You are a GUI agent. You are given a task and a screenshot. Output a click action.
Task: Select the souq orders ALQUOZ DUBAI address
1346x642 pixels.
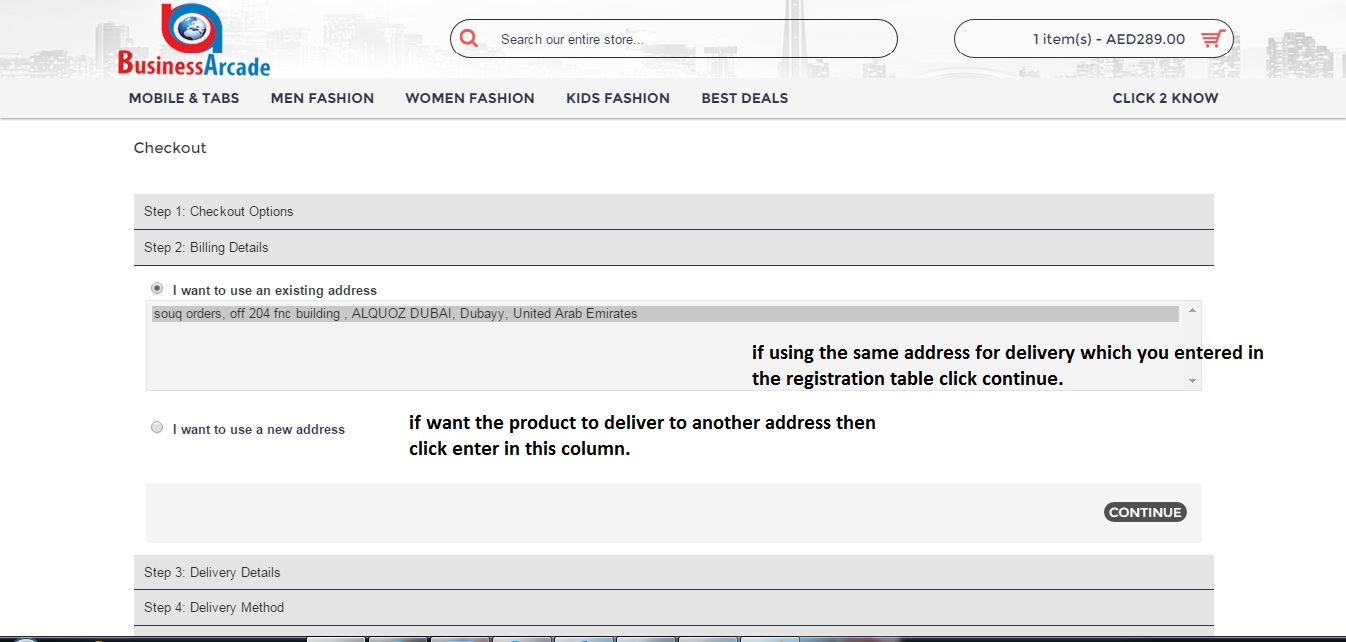pyautogui.click(x=665, y=314)
